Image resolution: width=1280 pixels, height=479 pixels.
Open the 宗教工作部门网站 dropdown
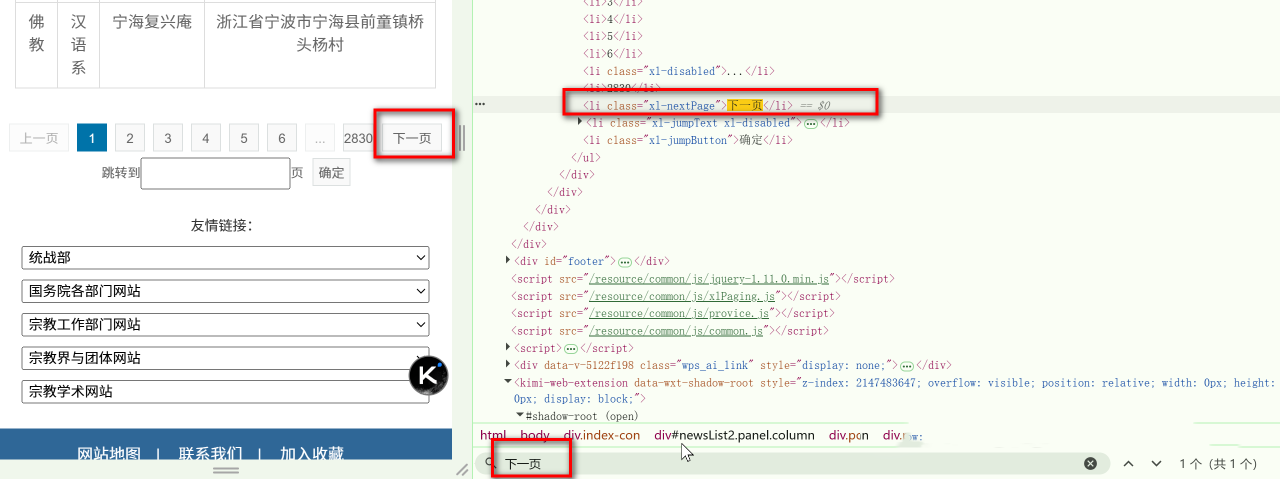click(225, 325)
